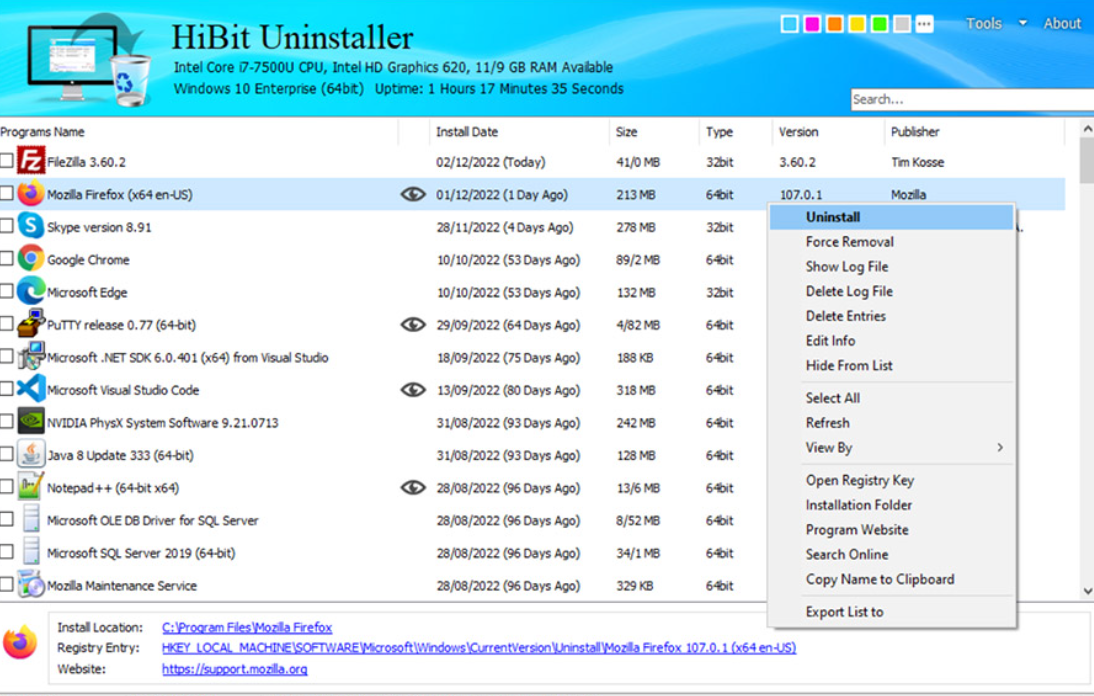This screenshot has width=1094, height=696.
Task: Click the Visual Studio Code icon
Action: [x=31, y=389]
